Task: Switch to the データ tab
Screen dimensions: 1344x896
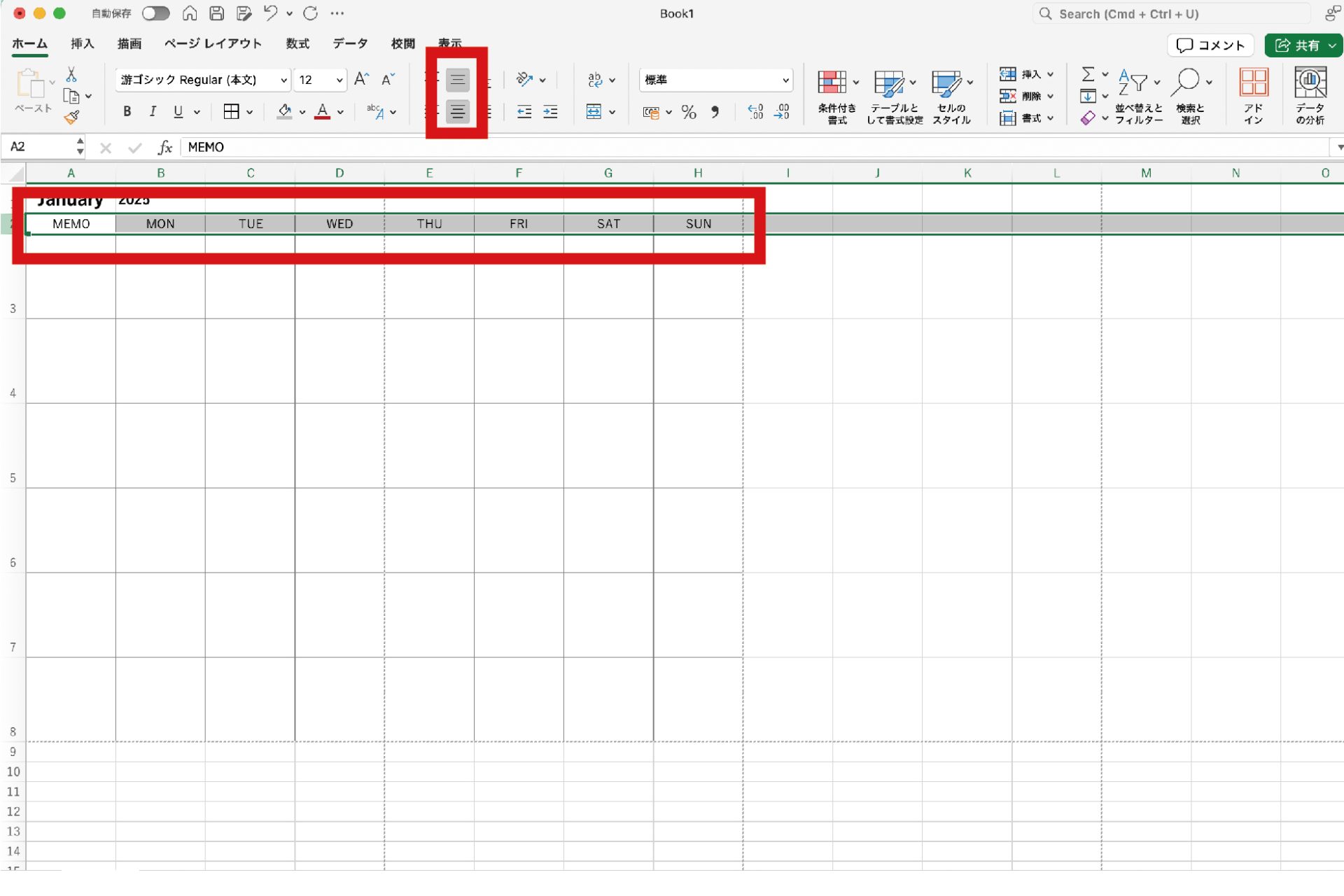Action: [x=350, y=43]
